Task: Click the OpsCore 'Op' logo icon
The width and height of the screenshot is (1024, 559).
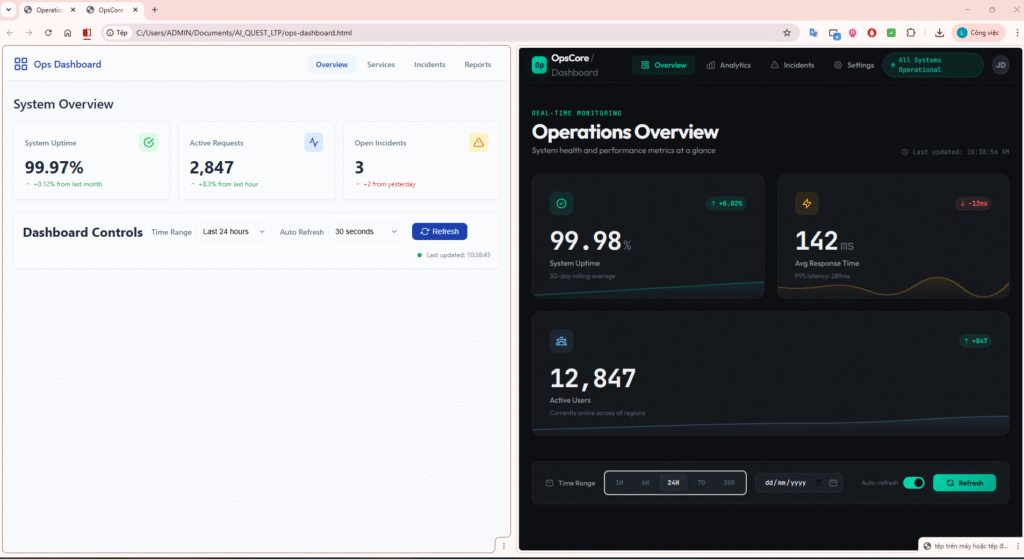Action: point(539,65)
